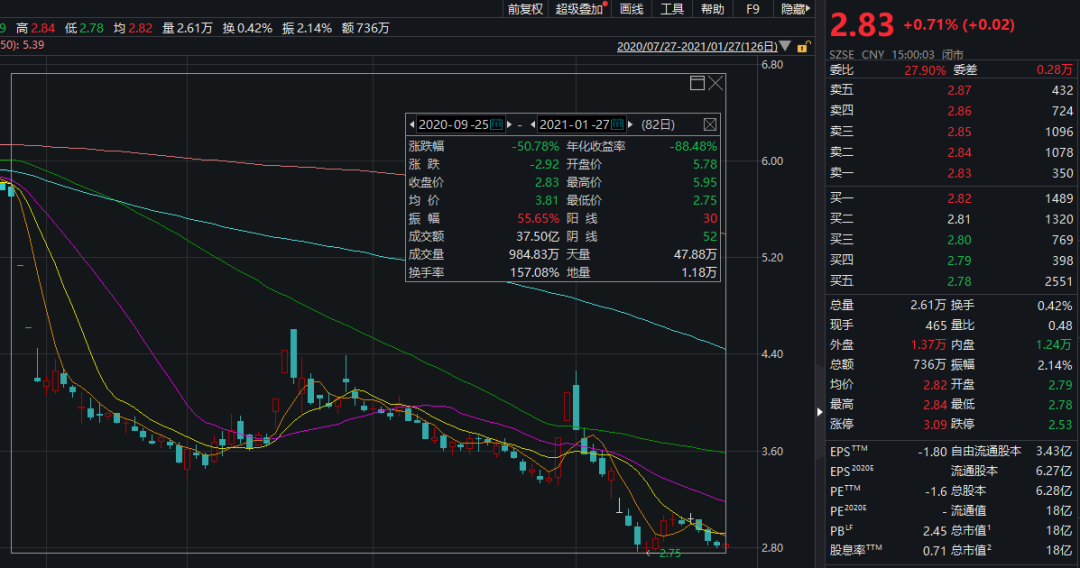Open the 前复权 price adjustment option
This screenshot has height=568, width=1080.
(x=525, y=9)
